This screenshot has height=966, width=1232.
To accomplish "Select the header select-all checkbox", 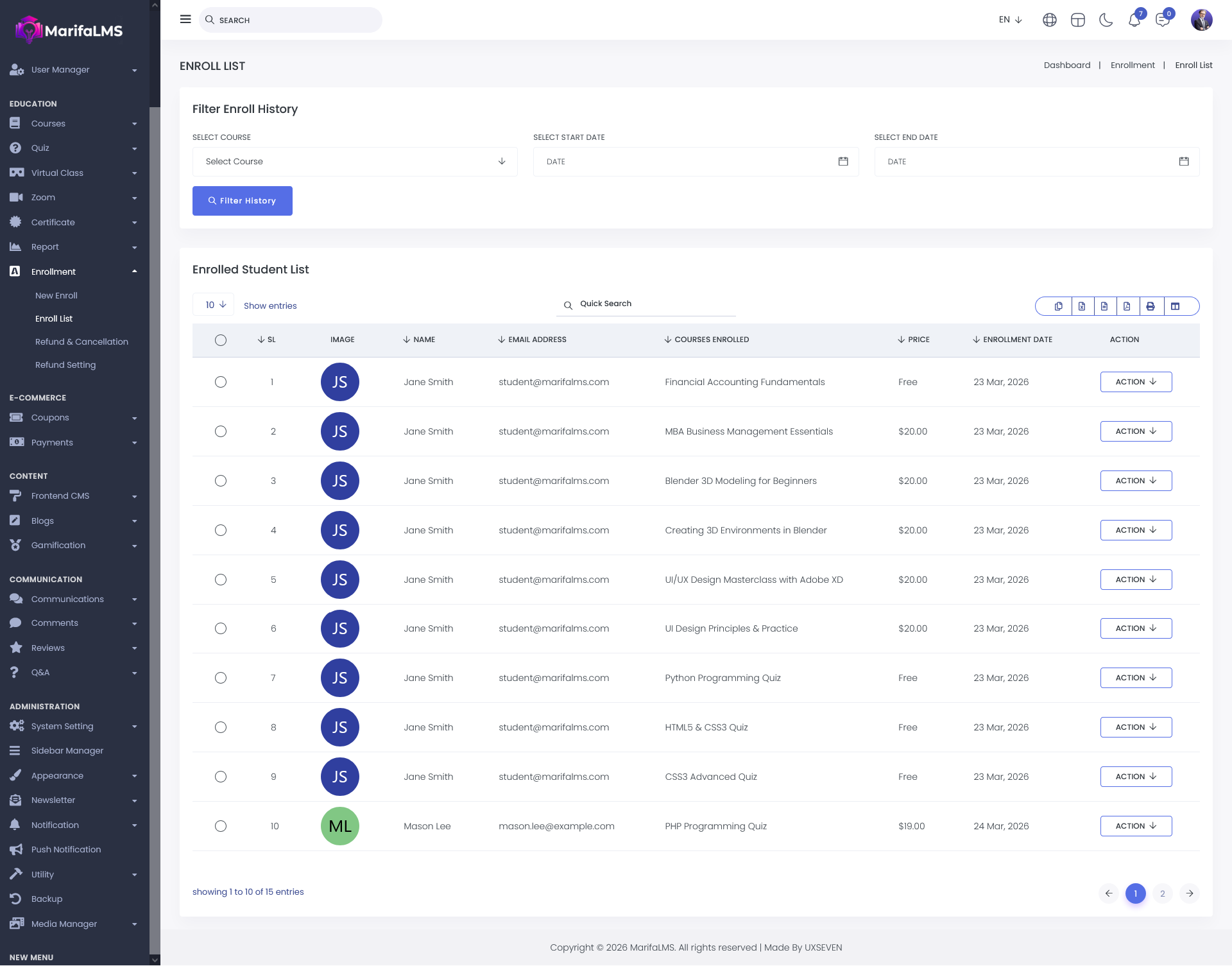I will click(x=221, y=340).
